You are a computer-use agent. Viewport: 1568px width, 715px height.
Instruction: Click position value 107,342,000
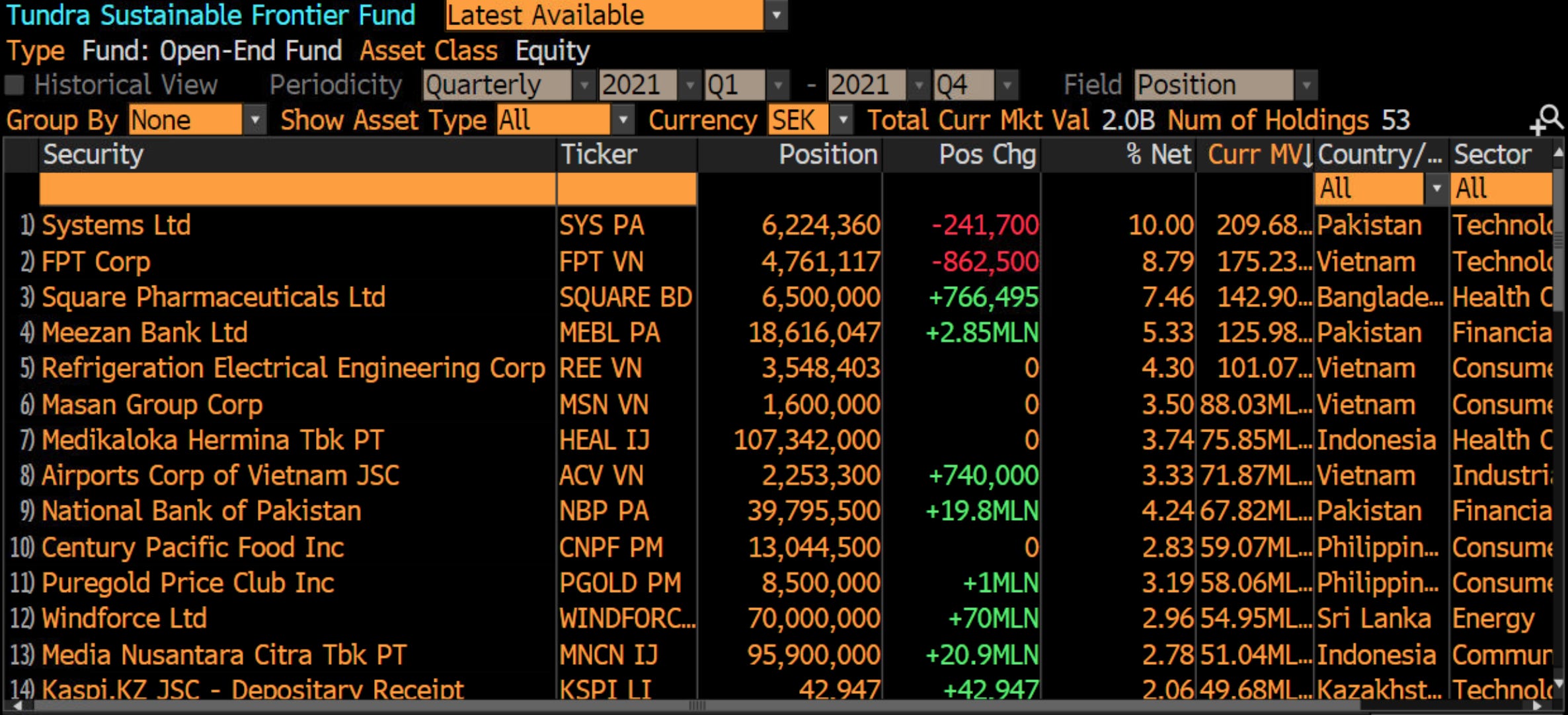(x=807, y=440)
